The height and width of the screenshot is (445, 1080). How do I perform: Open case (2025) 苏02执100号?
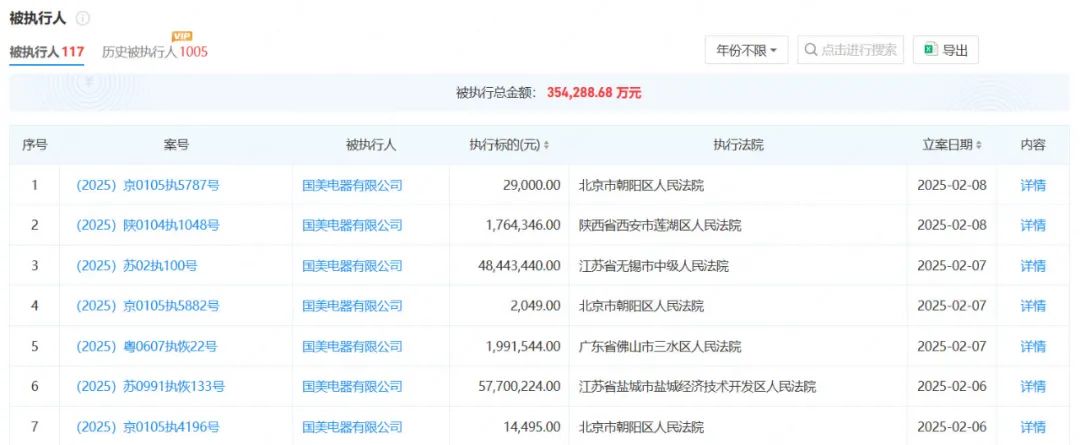pyautogui.click(x=137, y=266)
